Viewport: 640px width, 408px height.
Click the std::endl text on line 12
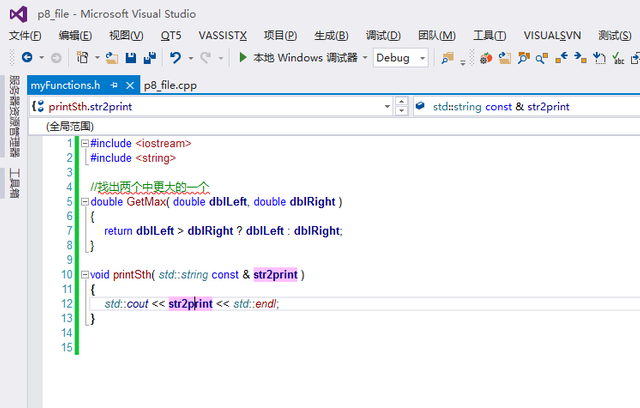click(255, 304)
